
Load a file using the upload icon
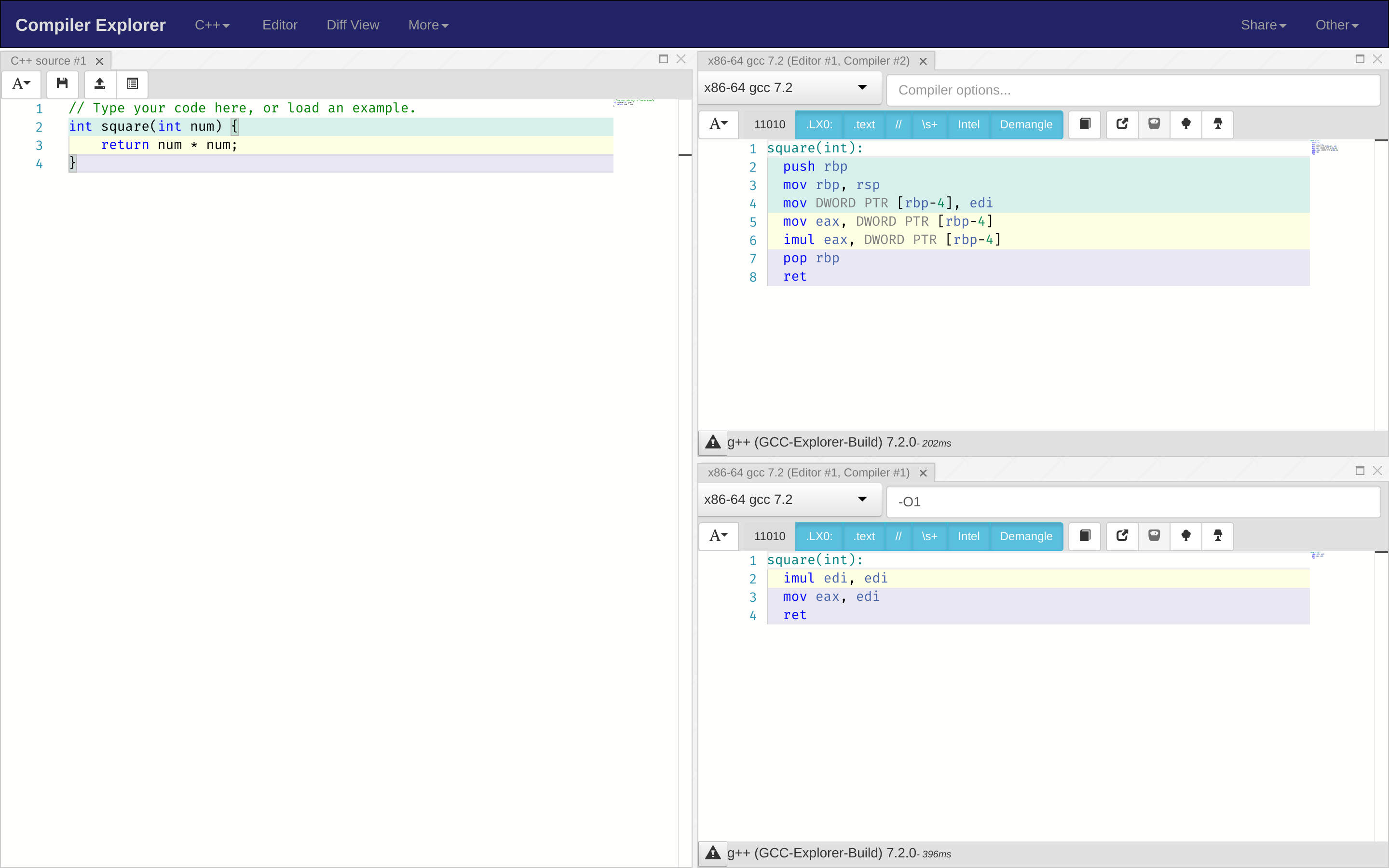[x=99, y=84]
